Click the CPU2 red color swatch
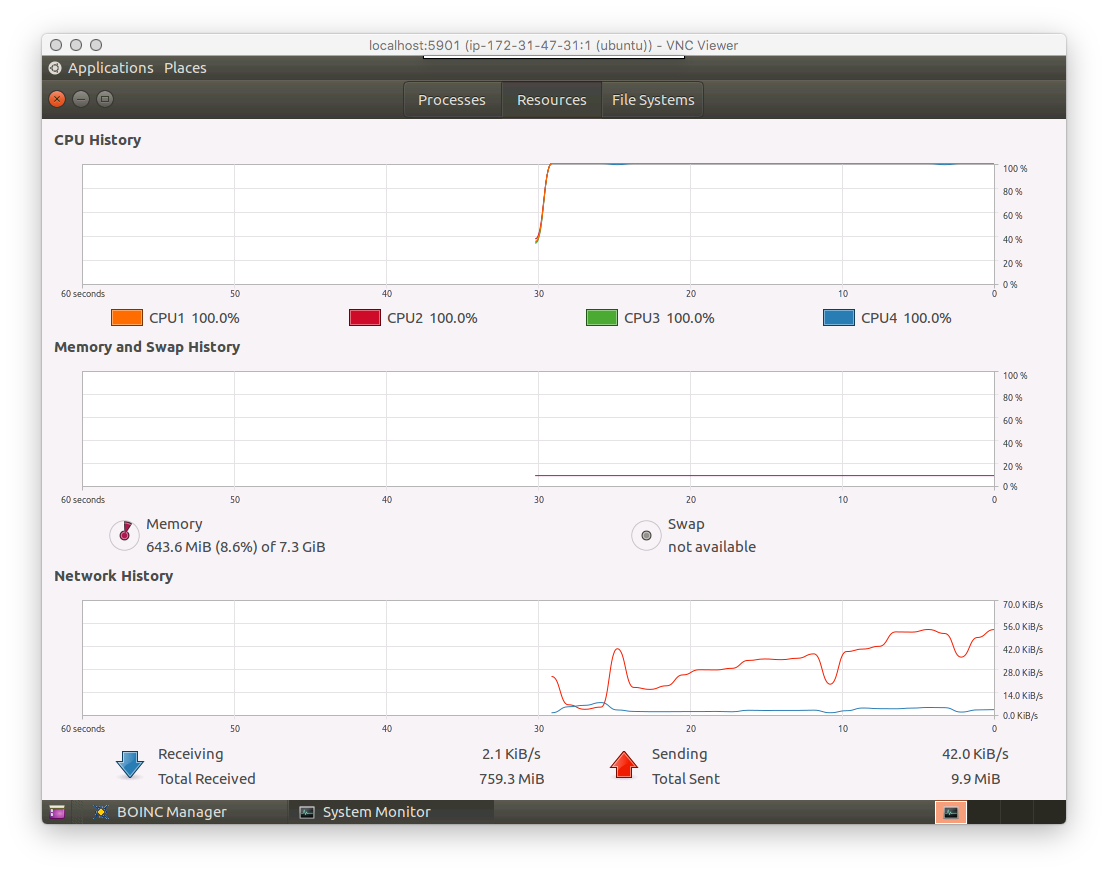The image size is (1108, 874). coord(364,317)
